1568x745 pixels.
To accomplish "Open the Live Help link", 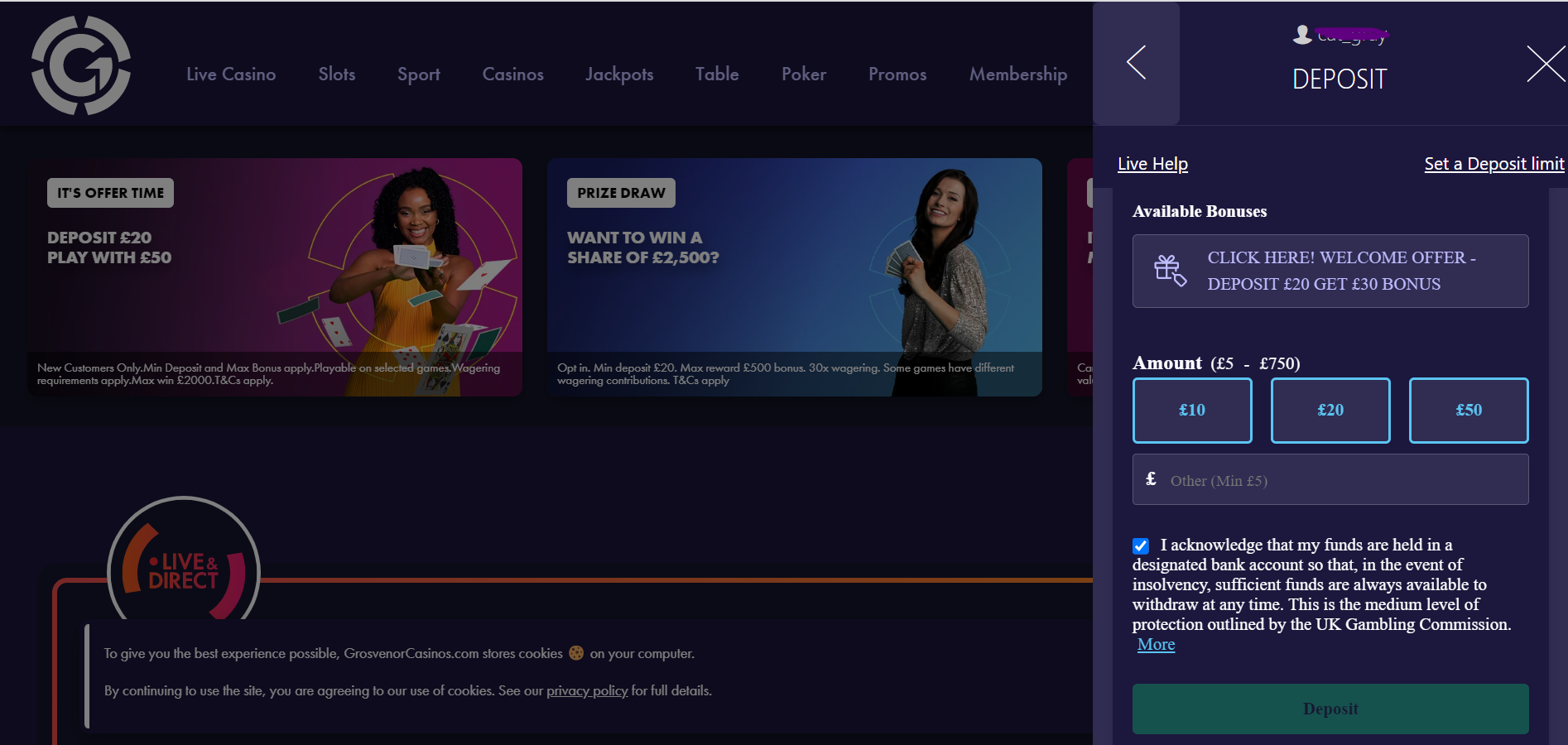I will tap(1152, 164).
